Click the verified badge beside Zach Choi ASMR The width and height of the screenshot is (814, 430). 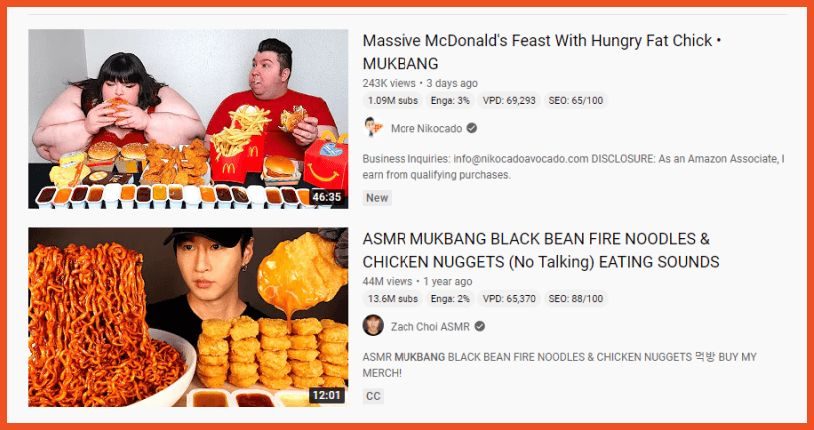pyautogui.click(x=480, y=327)
